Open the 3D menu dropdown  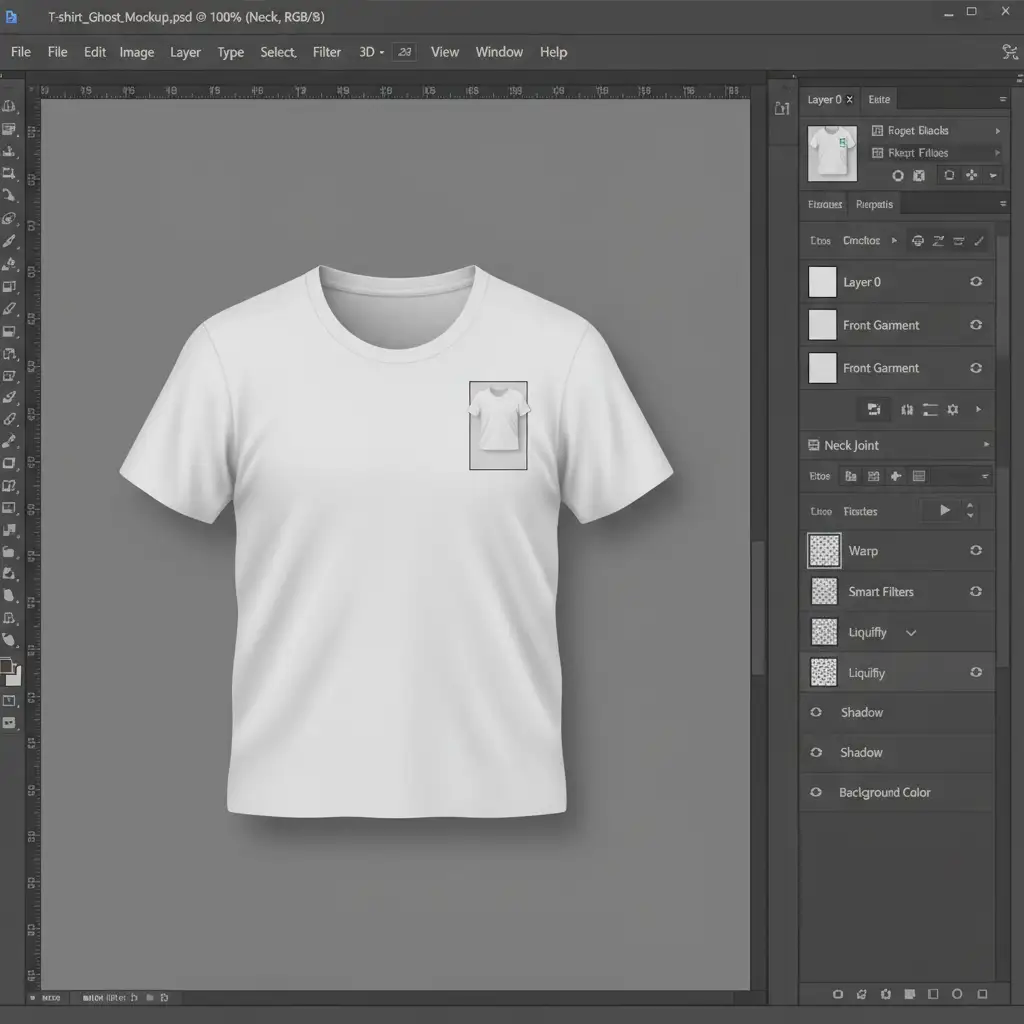(x=371, y=52)
